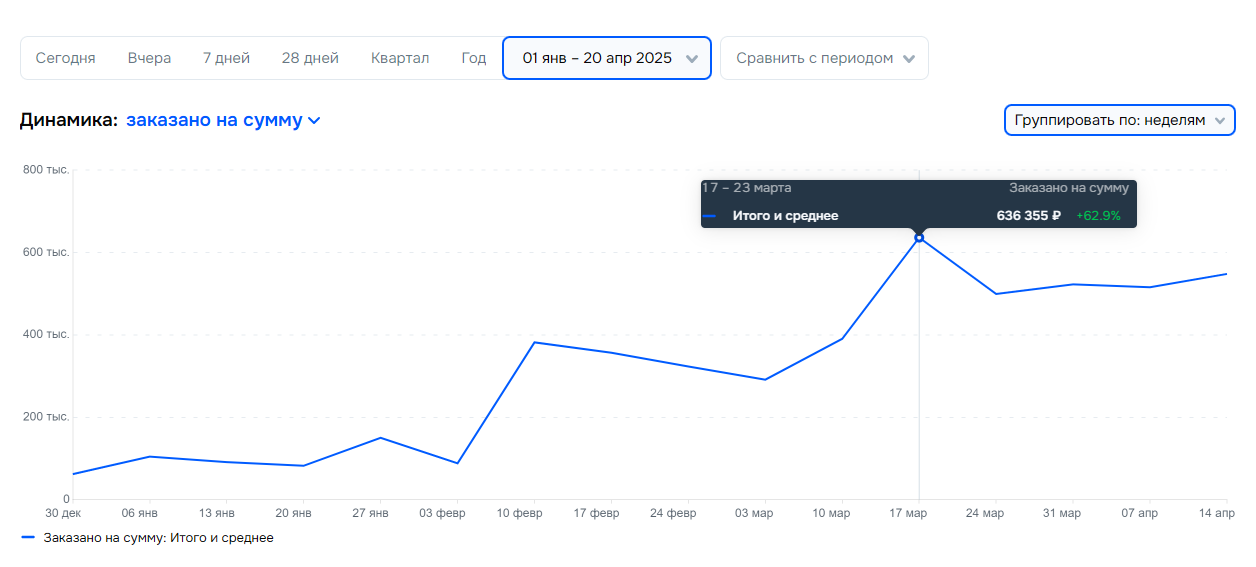Open the 'заказано на сумму' metric selector
The width and height of the screenshot is (1256, 567).
tap(214, 120)
